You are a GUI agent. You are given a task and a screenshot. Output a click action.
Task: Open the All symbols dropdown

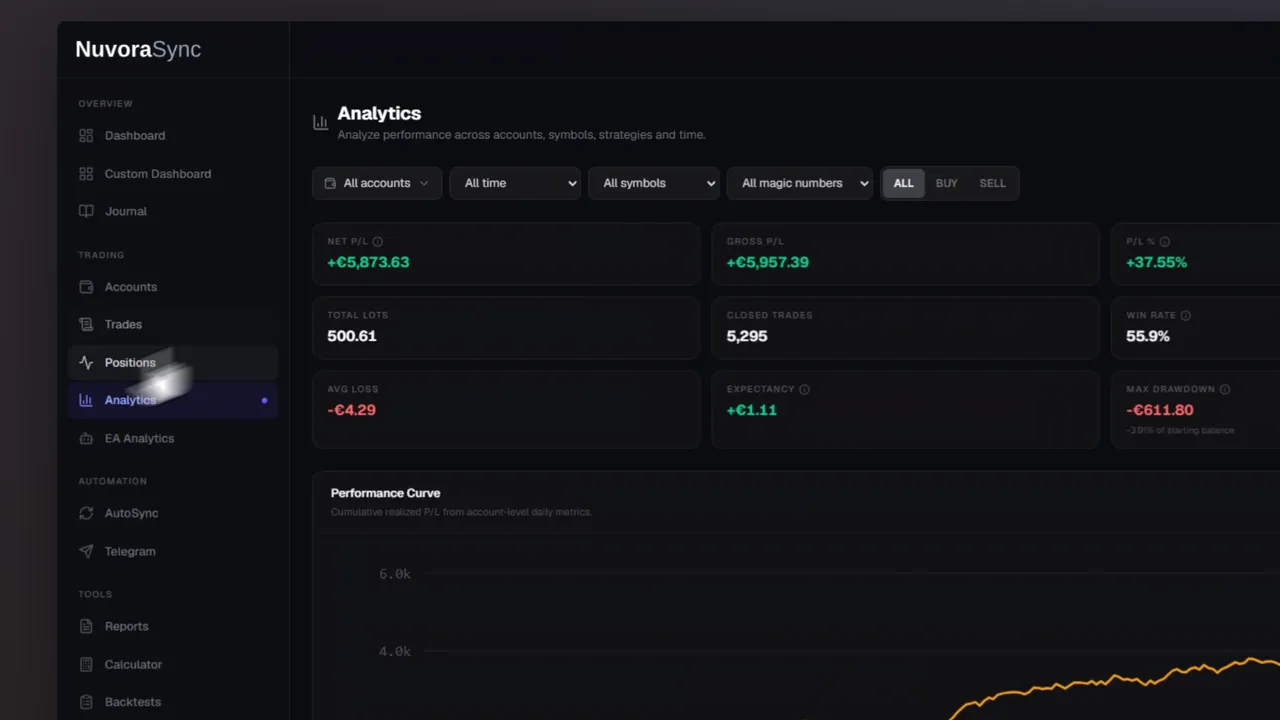point(653,183)
